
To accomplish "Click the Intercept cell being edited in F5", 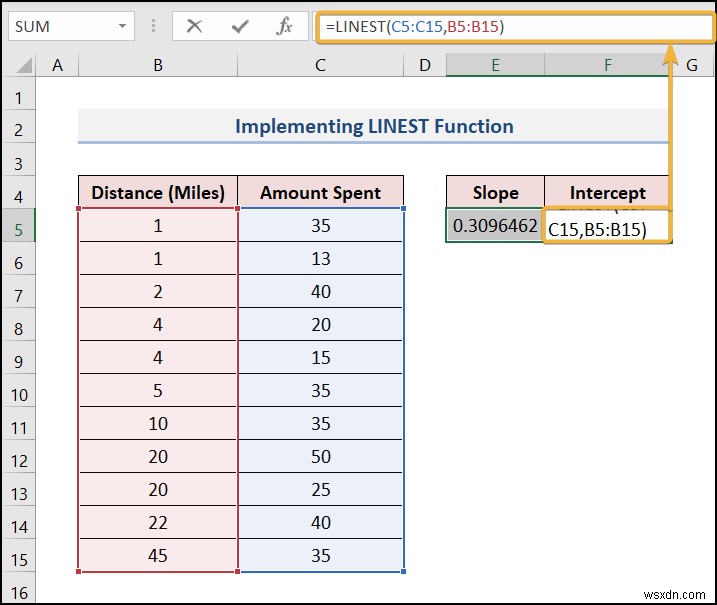I will tap(607, 225).
